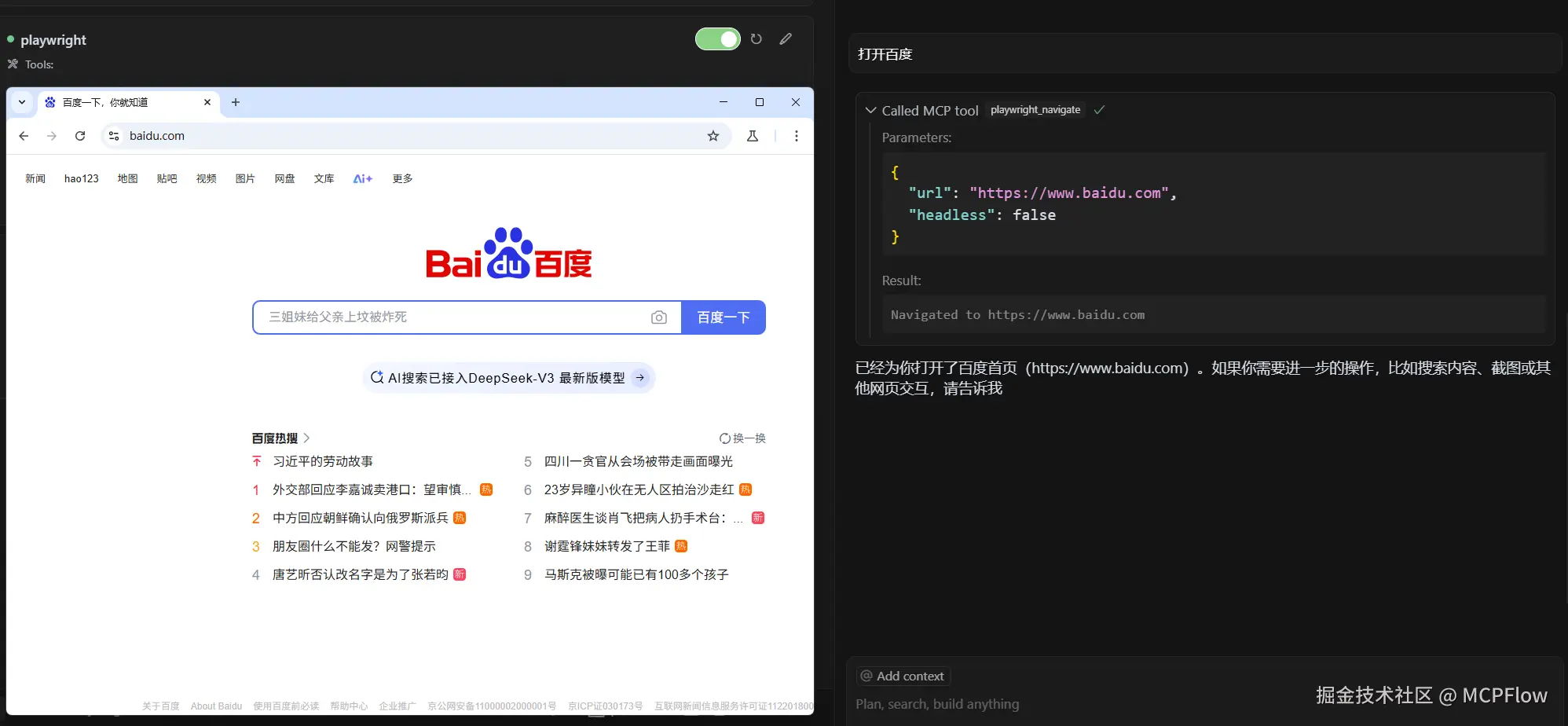1568x726 pixels.
Task: Open the 图片 navigation link
Action: (246, 178)
